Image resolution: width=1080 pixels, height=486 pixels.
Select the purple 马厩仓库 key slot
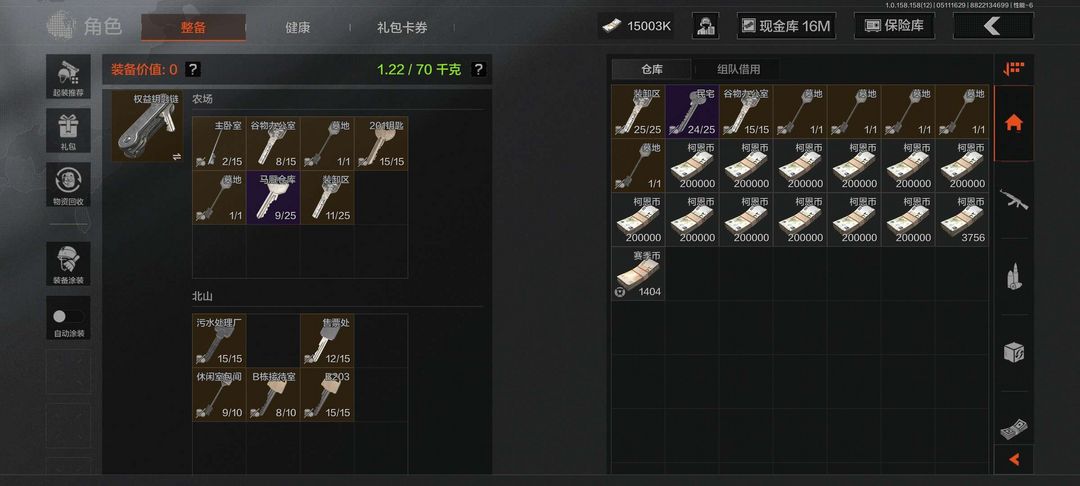[273, 197]
